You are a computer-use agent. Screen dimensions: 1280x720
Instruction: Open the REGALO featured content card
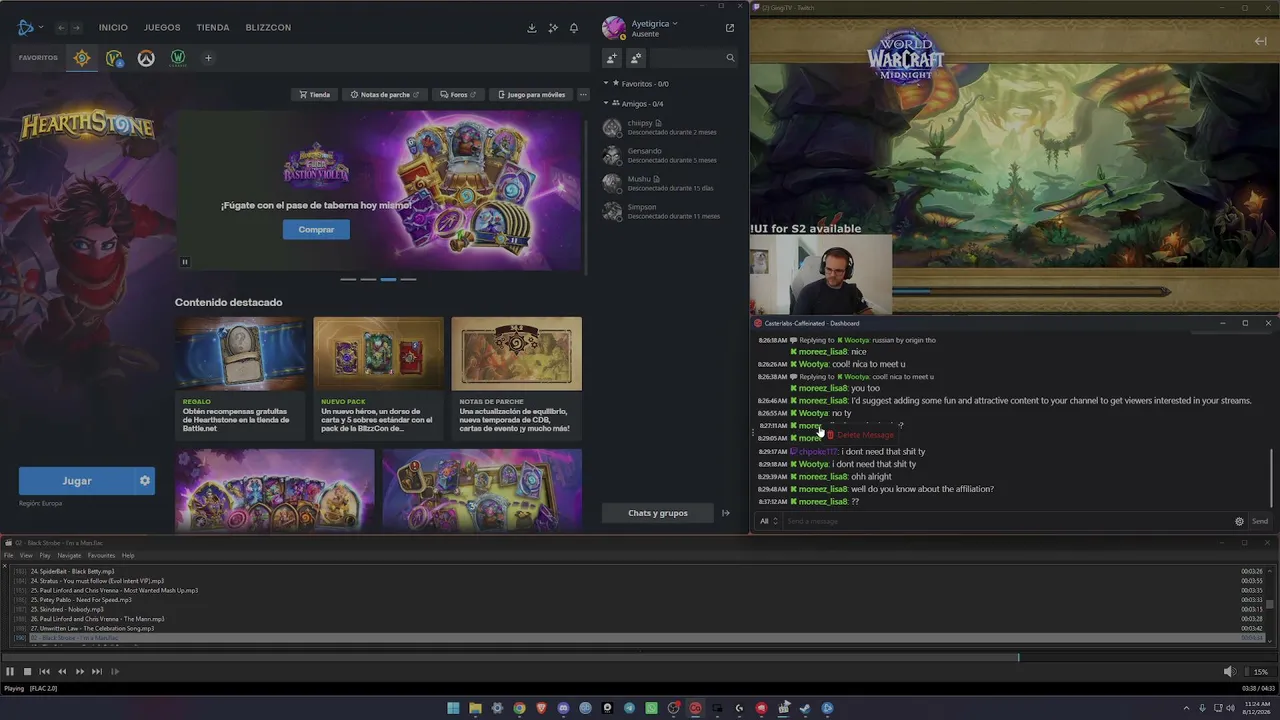(240, 378)
